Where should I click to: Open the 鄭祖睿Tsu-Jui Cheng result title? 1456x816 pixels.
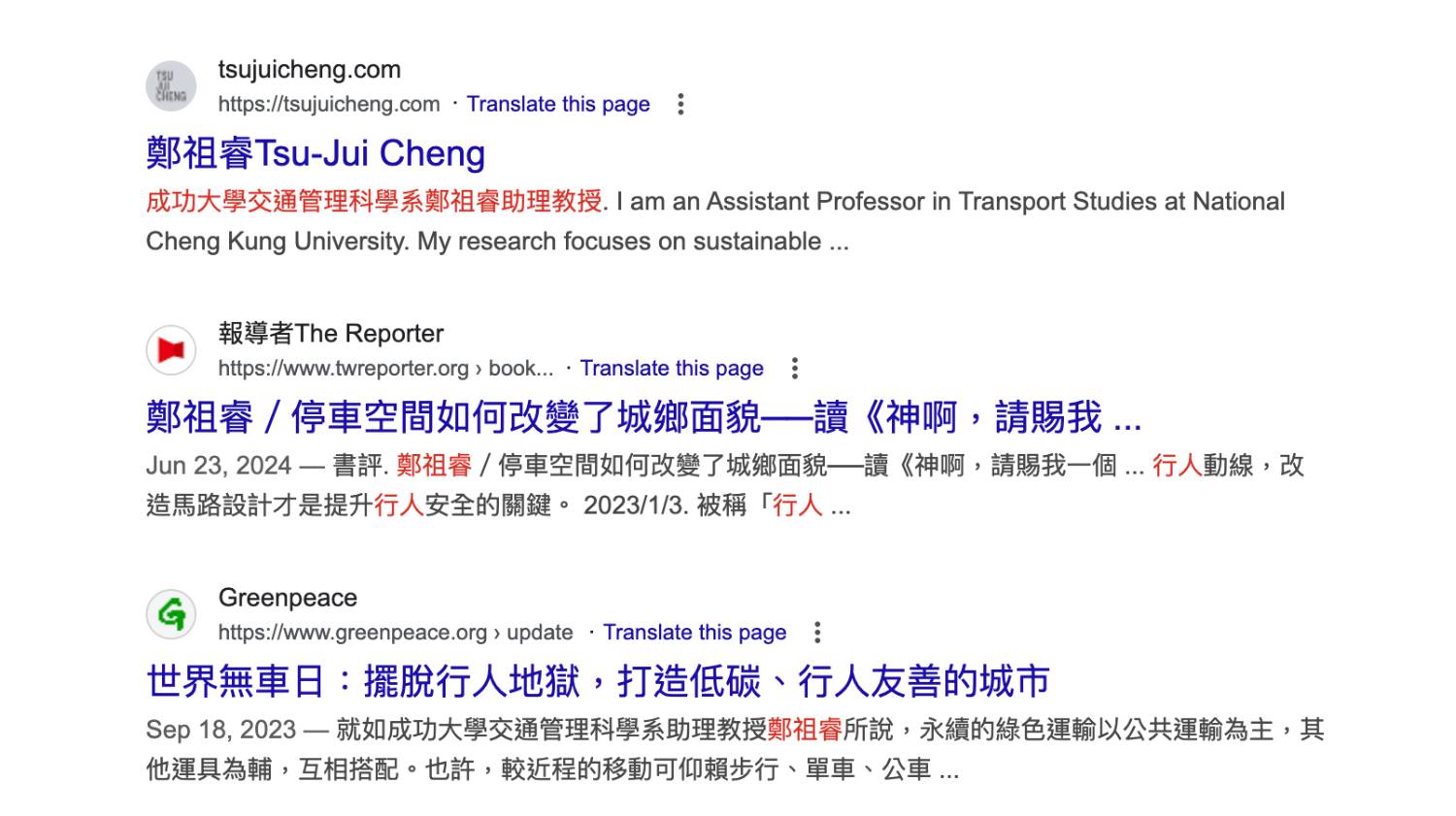pos(315,153)
